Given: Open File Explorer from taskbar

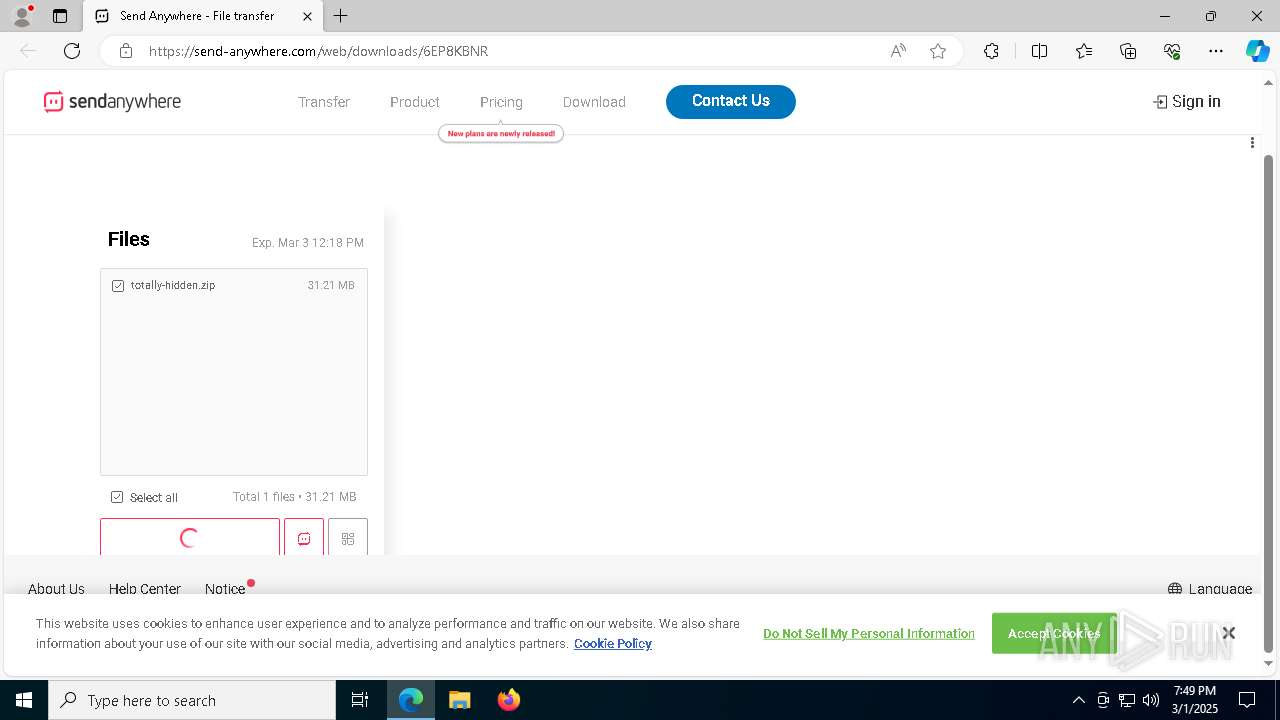Looking at the screenshot, I should 459,700.
